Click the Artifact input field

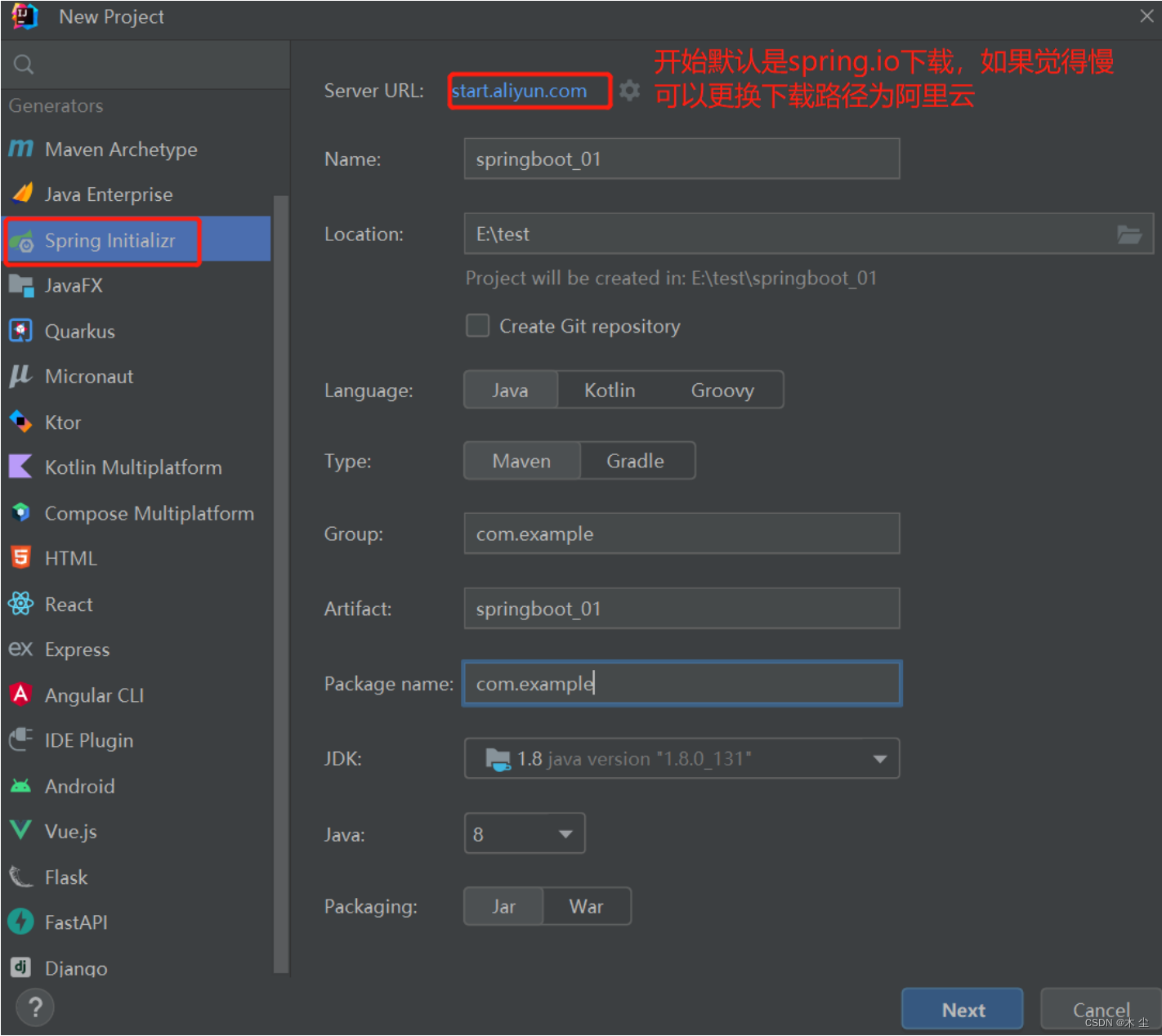pyautogui.click(x=682, y=609)
